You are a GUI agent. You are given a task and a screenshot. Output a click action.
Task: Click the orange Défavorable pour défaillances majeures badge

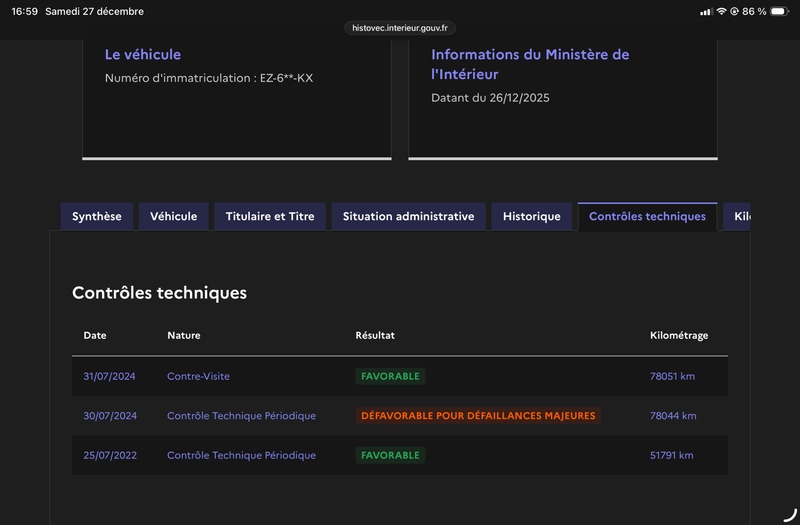point(478,416)
